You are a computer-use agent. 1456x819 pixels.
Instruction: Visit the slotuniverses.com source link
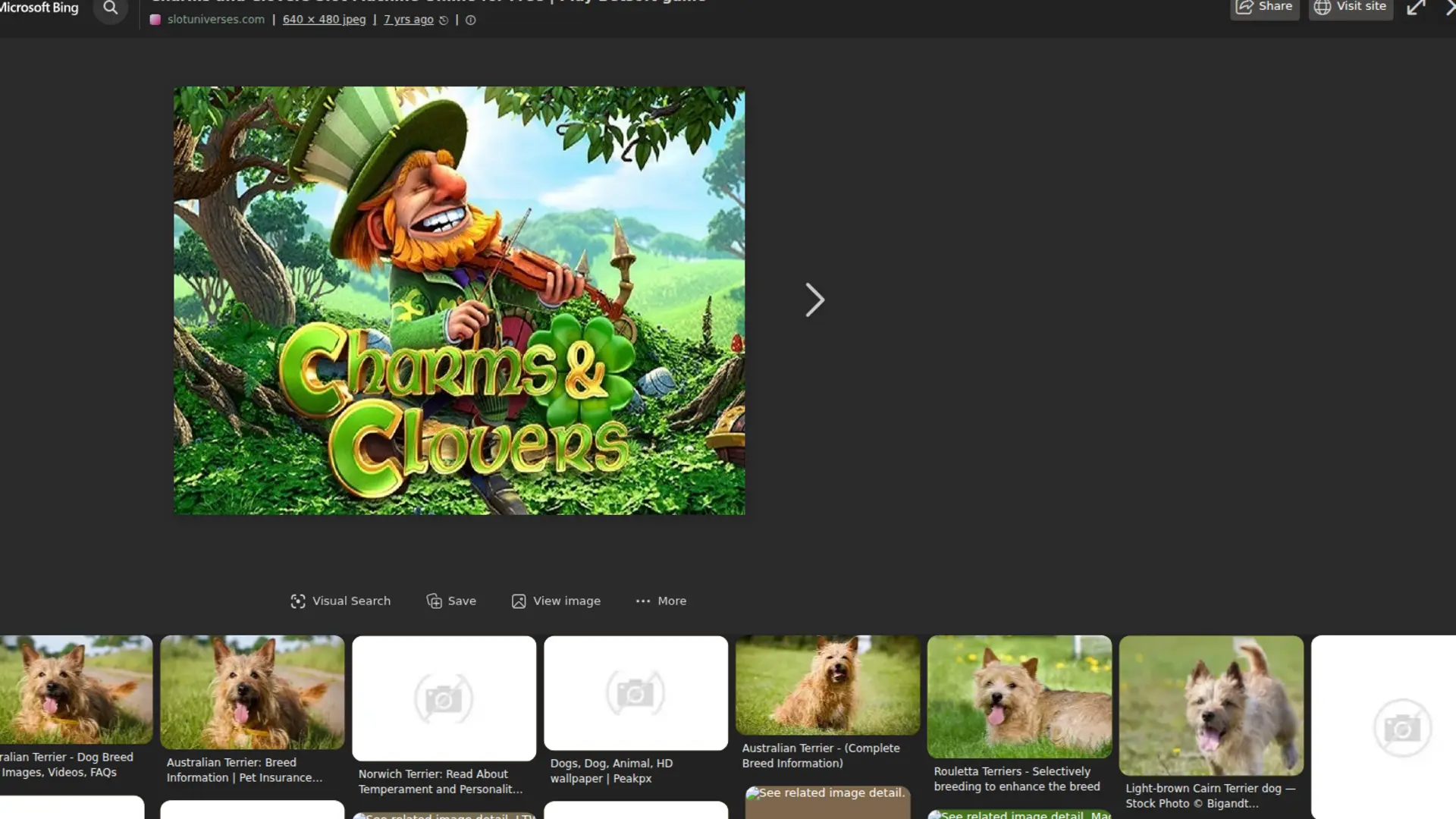pos(216,20)
